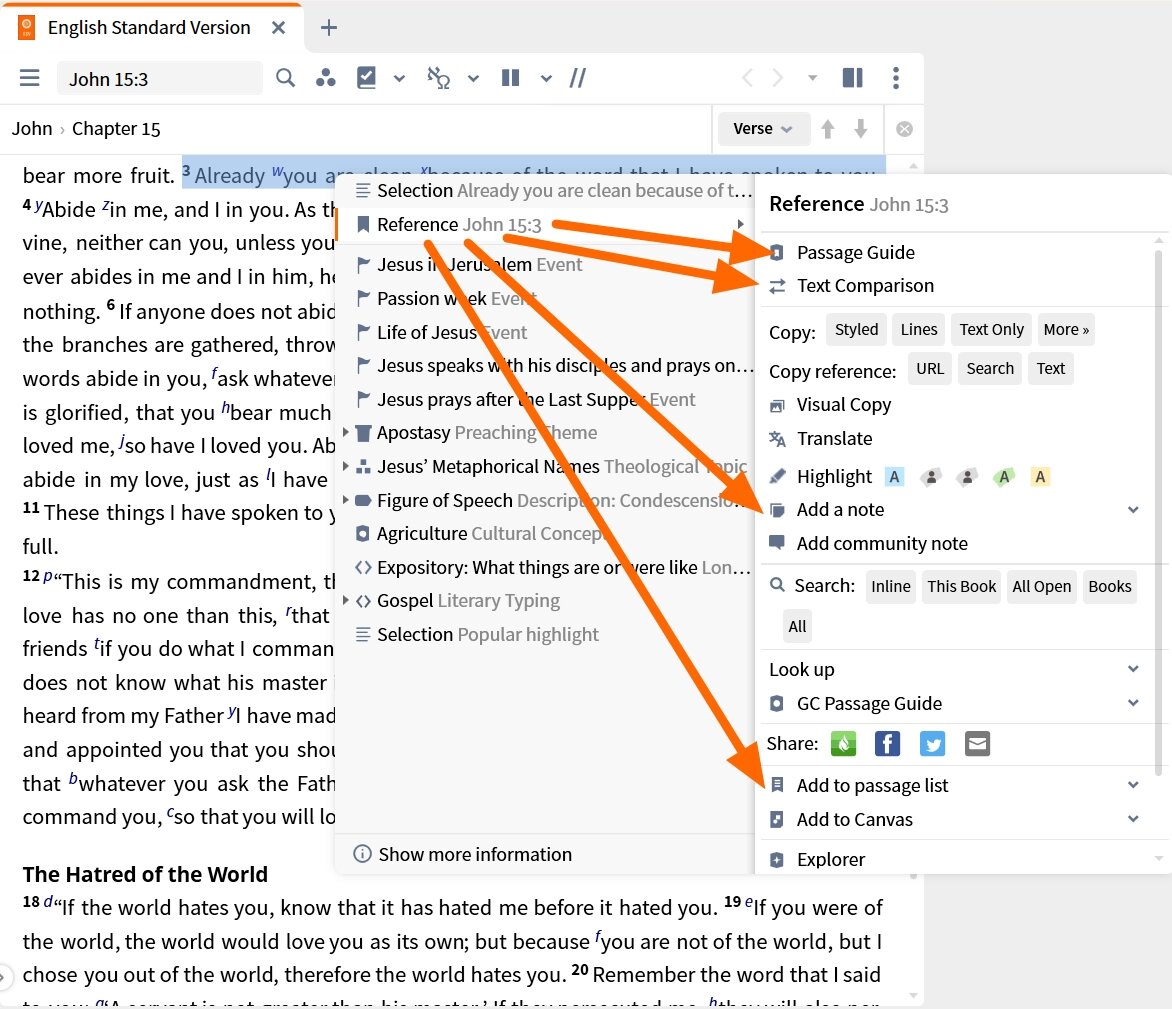
Task: Copy passage as Lines
Action: click(x=919, y=330)
